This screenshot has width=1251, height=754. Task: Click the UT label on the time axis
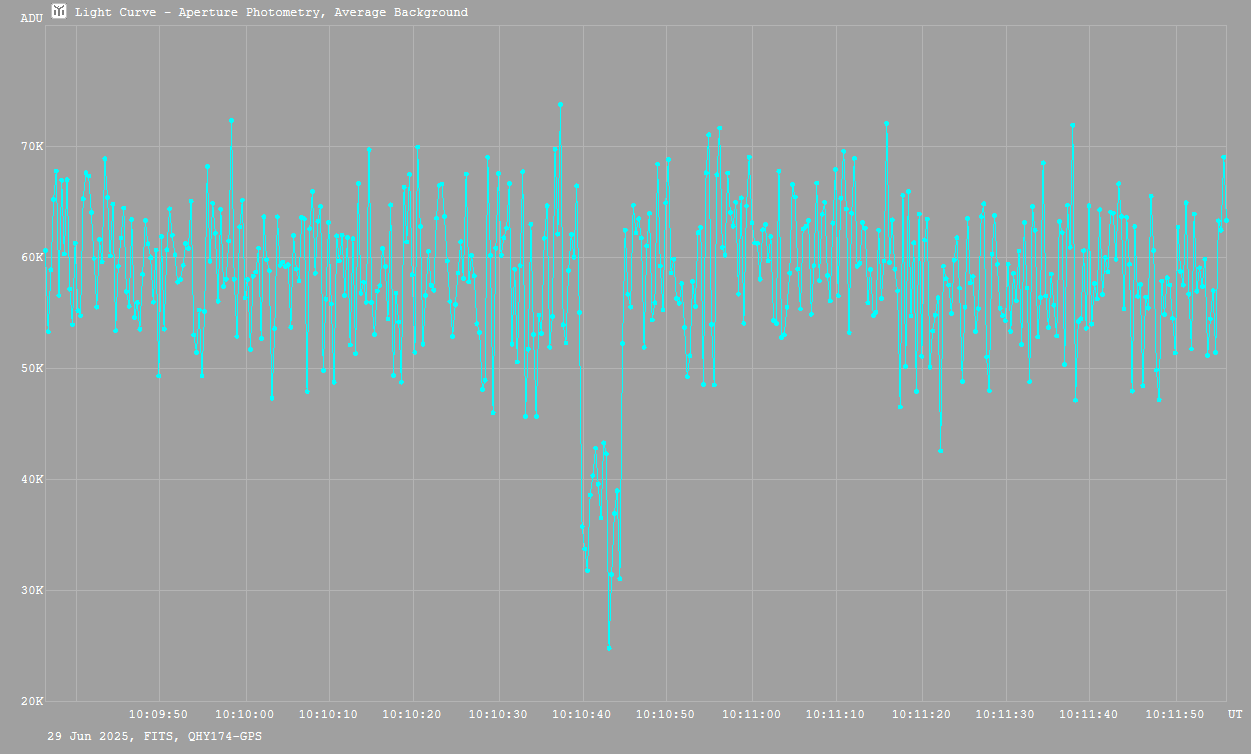coord(1235,715)
